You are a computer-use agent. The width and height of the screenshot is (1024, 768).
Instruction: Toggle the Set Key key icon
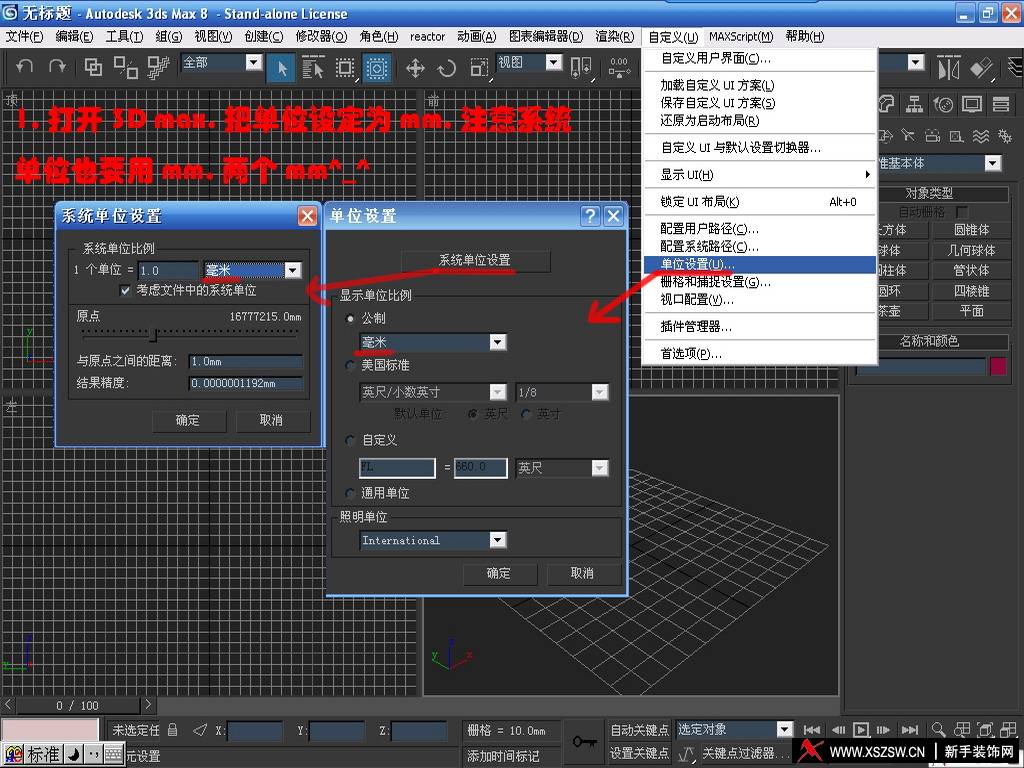tap(584, 742)
